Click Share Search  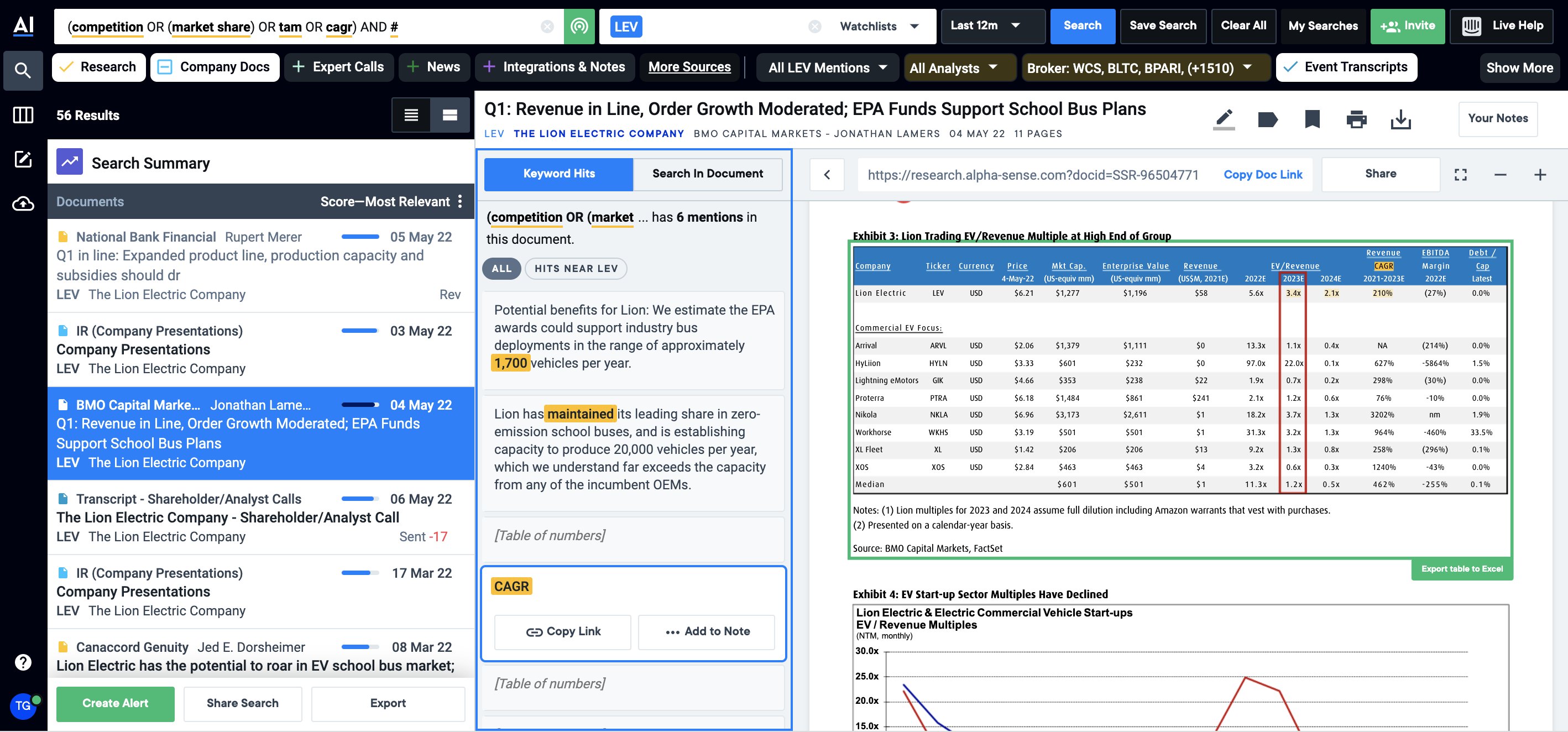click(242, 703)
